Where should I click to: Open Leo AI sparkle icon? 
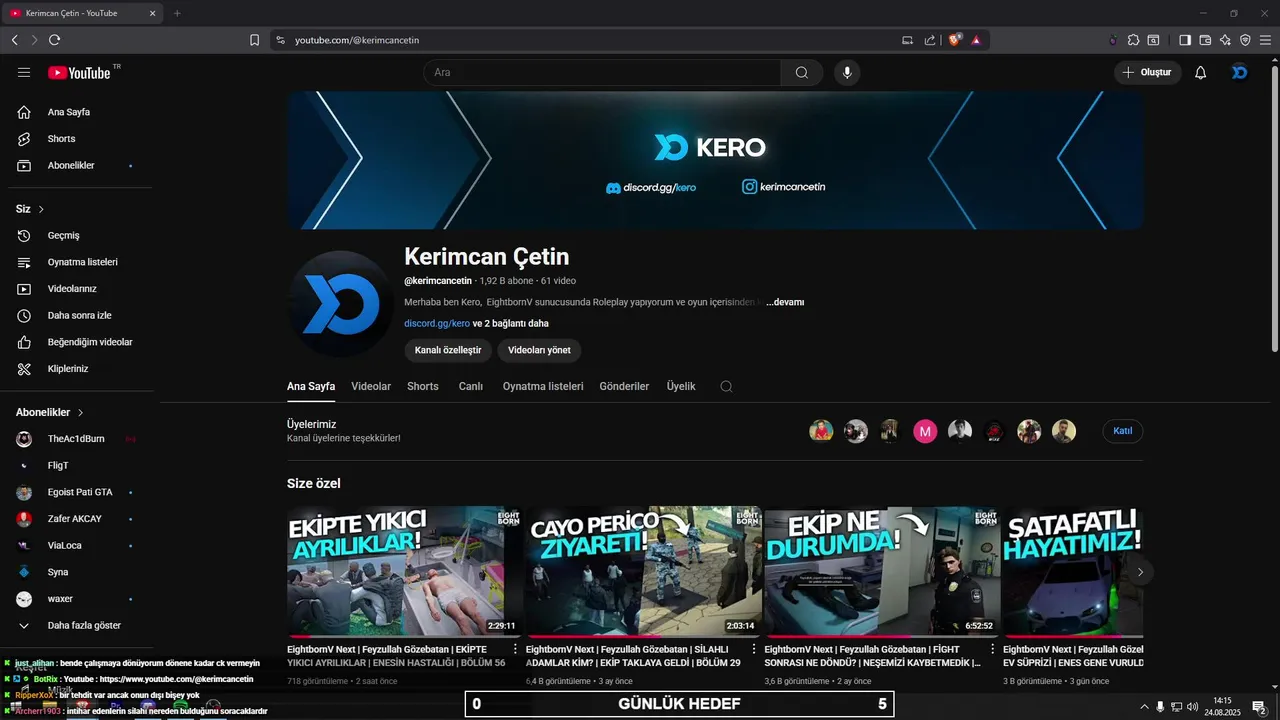pos(1225,40)
